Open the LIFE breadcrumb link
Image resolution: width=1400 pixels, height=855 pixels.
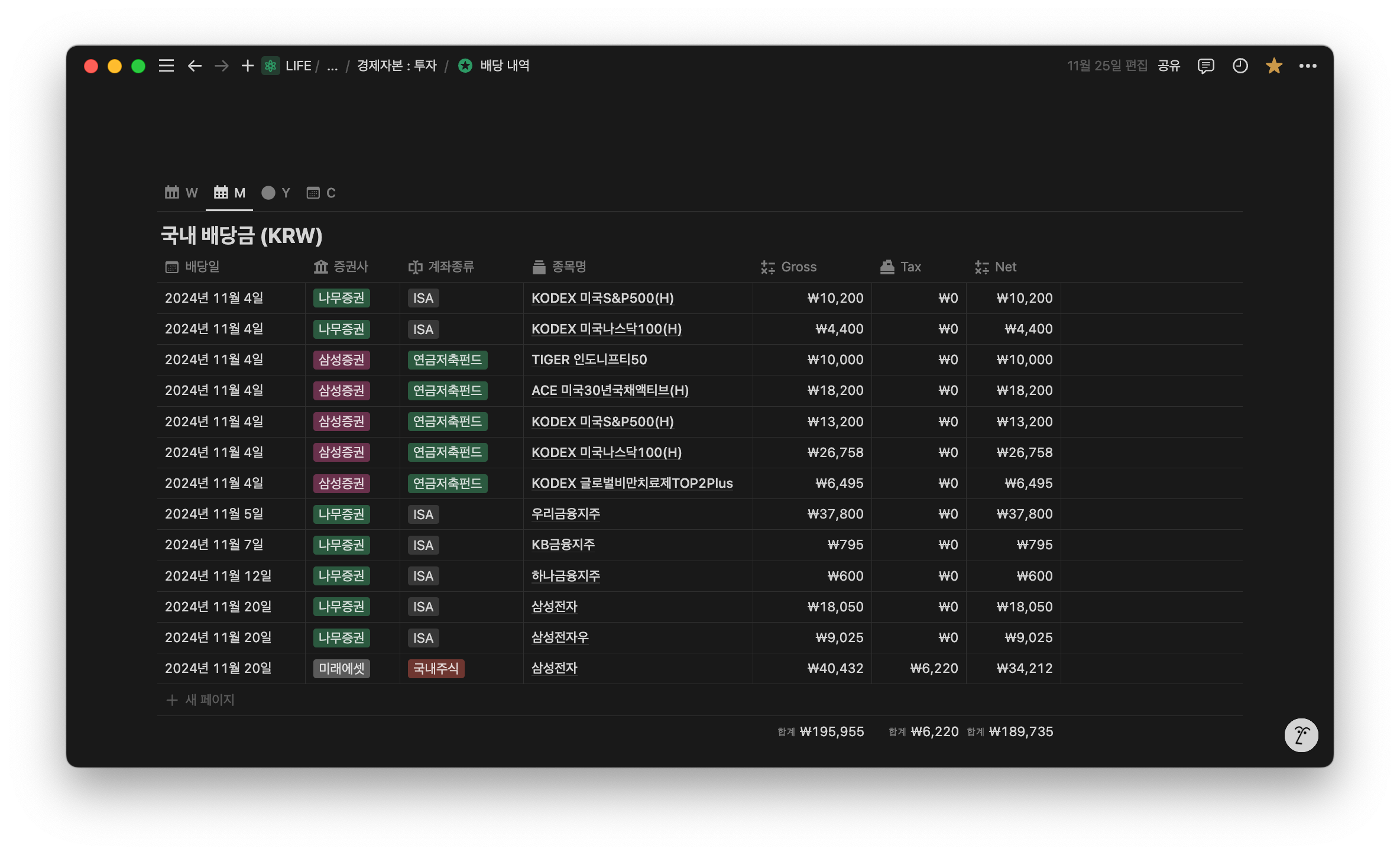point(297,66)
